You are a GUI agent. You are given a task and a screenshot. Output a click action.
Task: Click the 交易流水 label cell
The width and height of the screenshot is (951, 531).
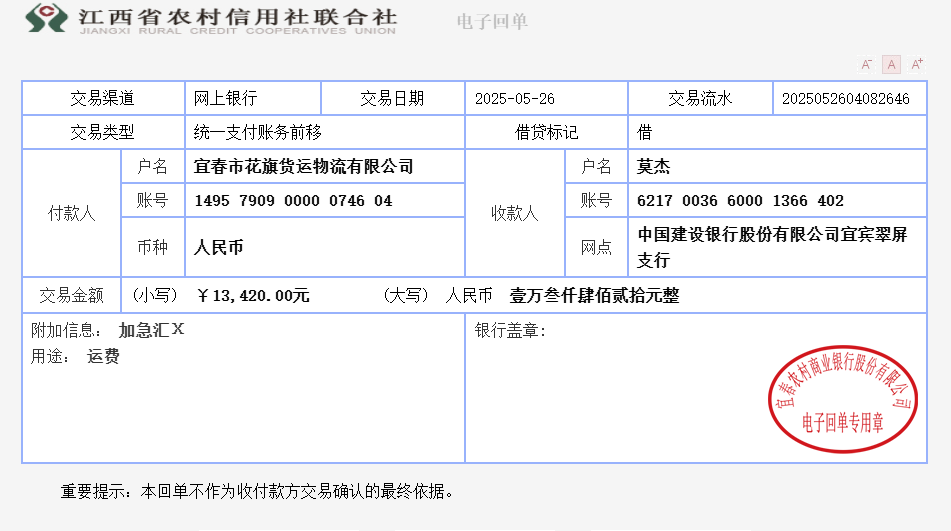tap(701, 98)
